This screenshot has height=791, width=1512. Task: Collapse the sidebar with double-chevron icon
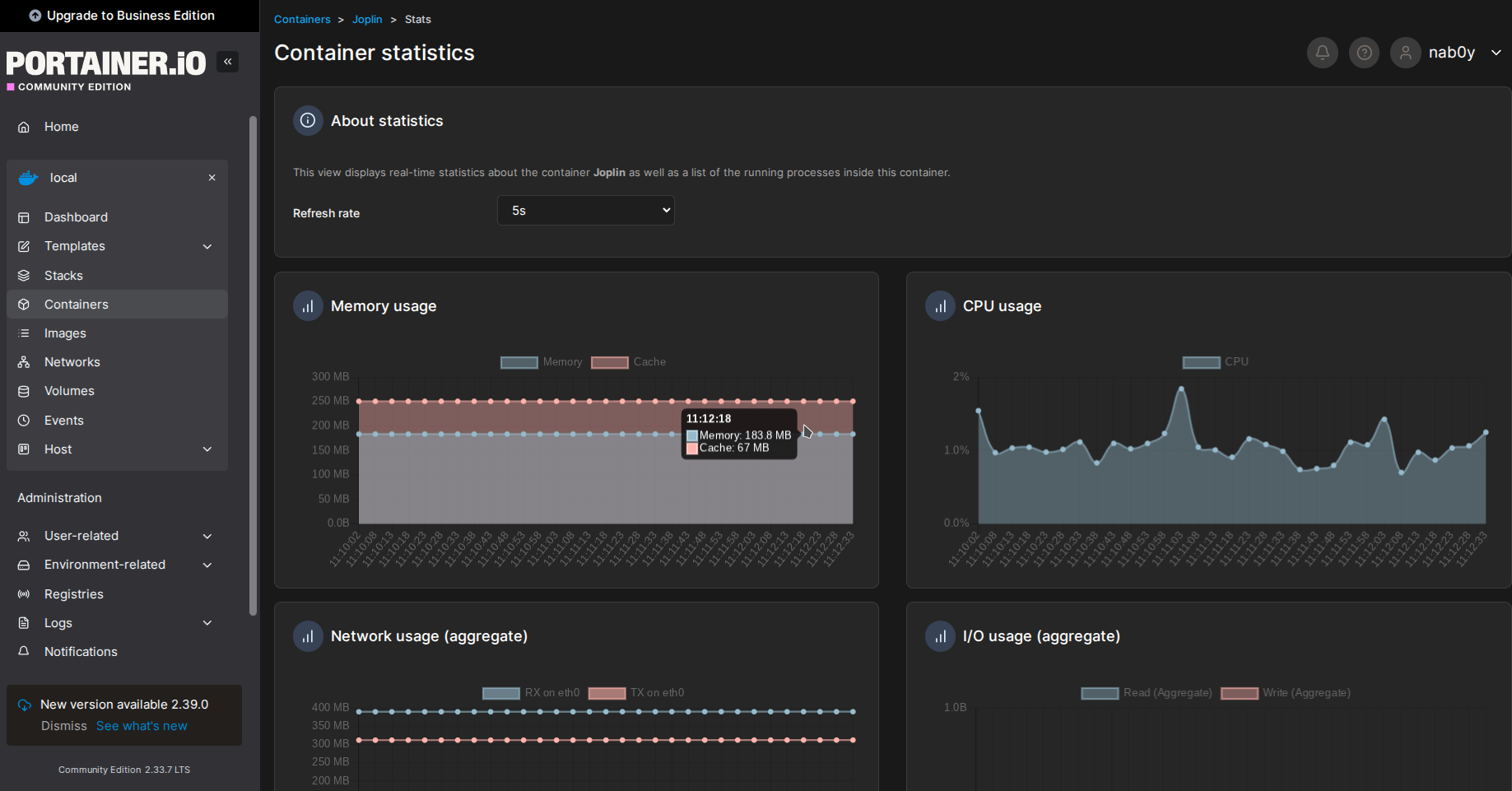coord(227,62)
